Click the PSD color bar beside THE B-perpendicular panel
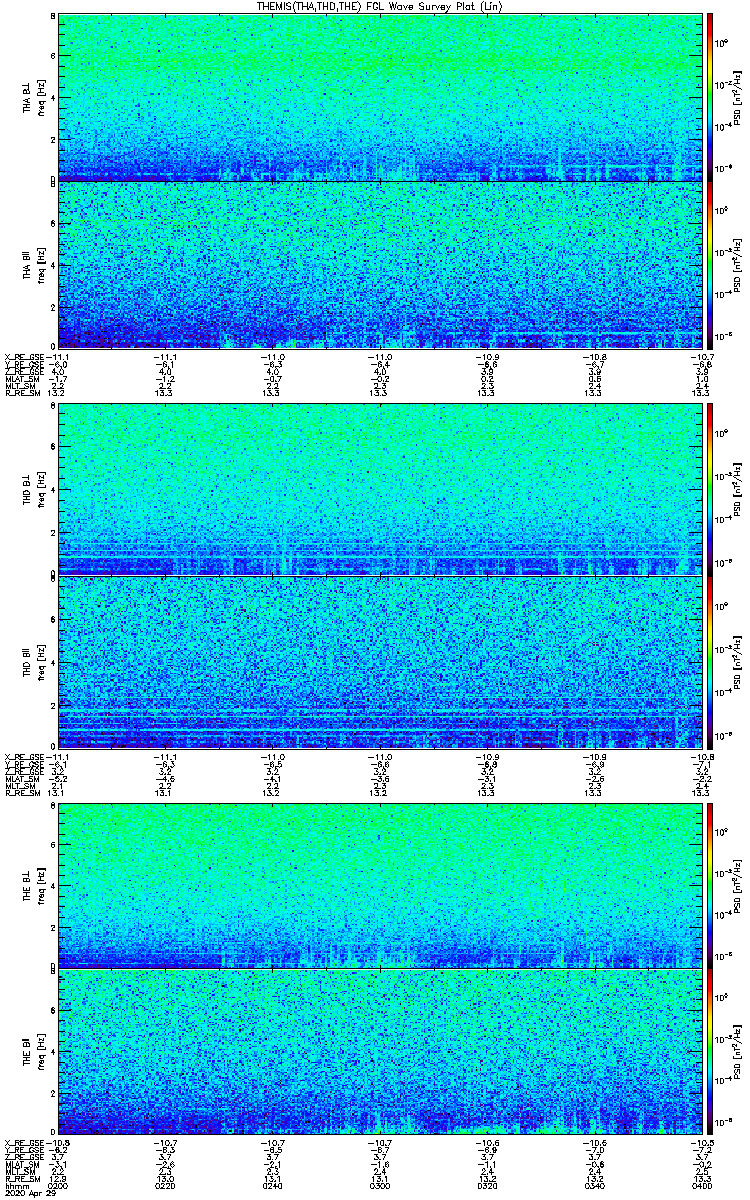 (711, 886)
